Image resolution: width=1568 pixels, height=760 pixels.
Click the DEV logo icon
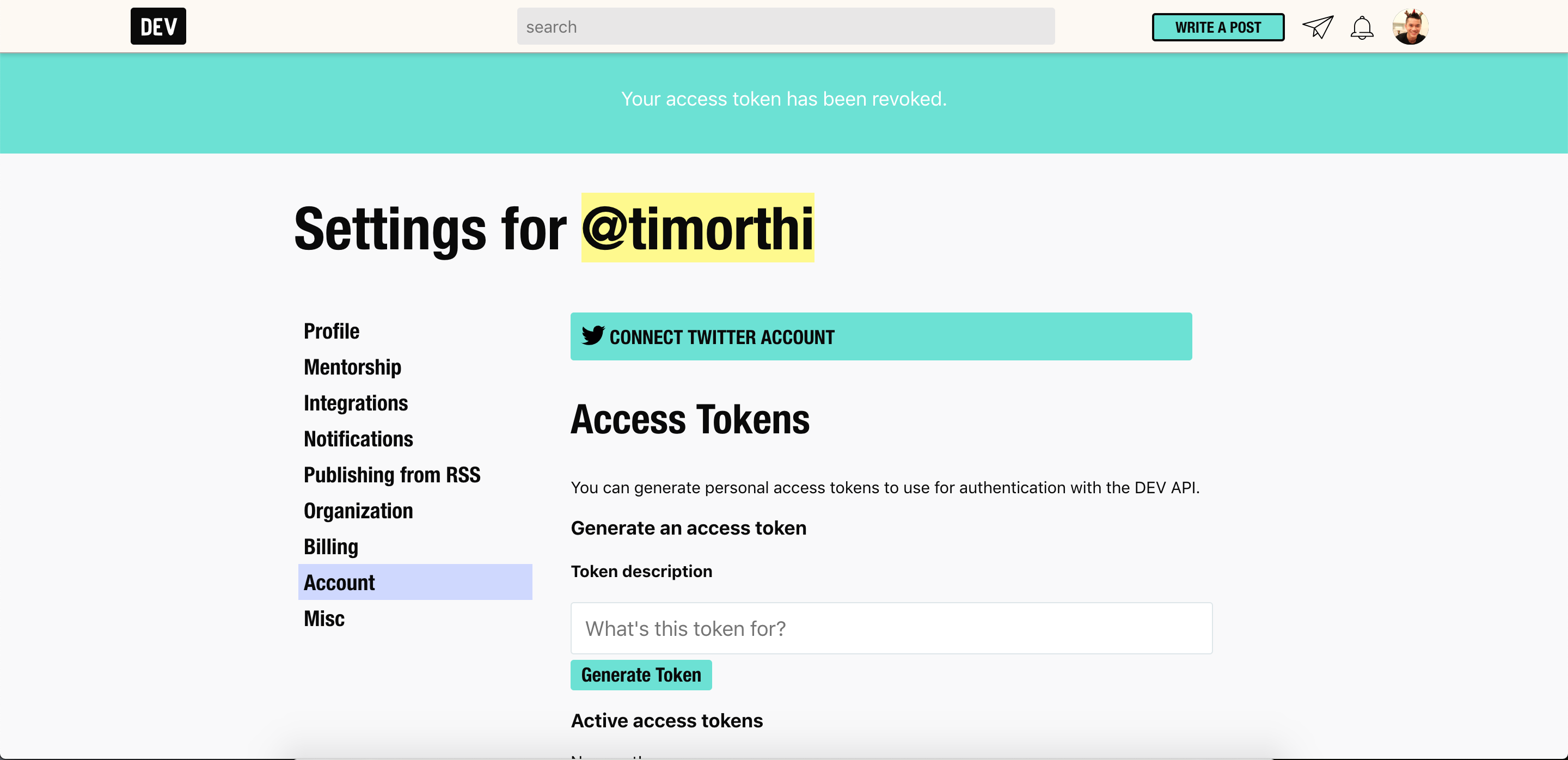(158, 26)
